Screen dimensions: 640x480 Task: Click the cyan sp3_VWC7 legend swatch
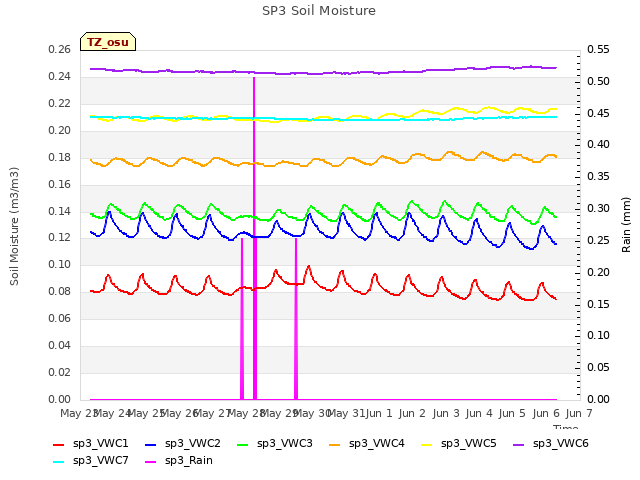[59, 462]
